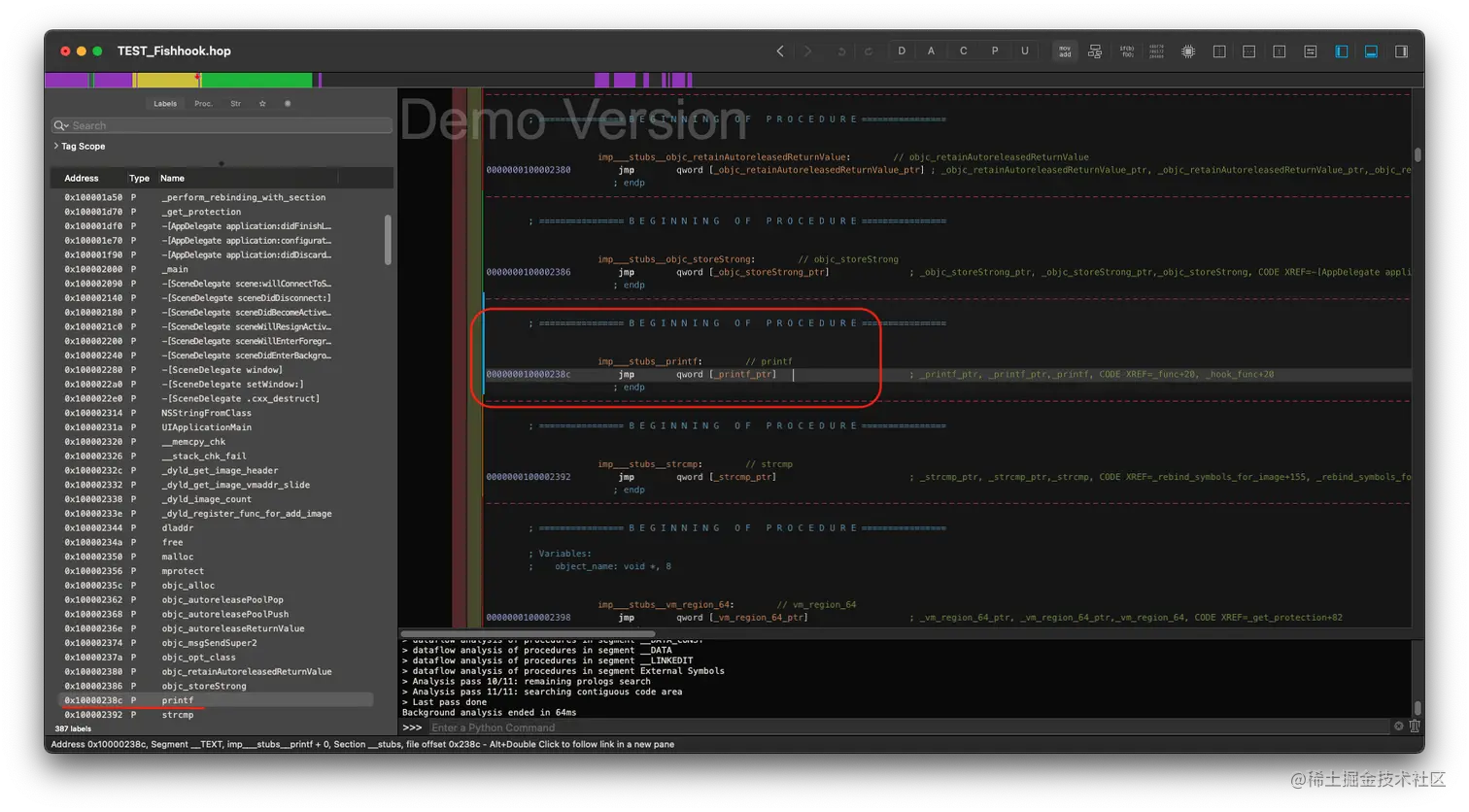Expand the Tag Scope section
The width and height of the screenshot is (1469, 812).
click(x=56, y=147)
